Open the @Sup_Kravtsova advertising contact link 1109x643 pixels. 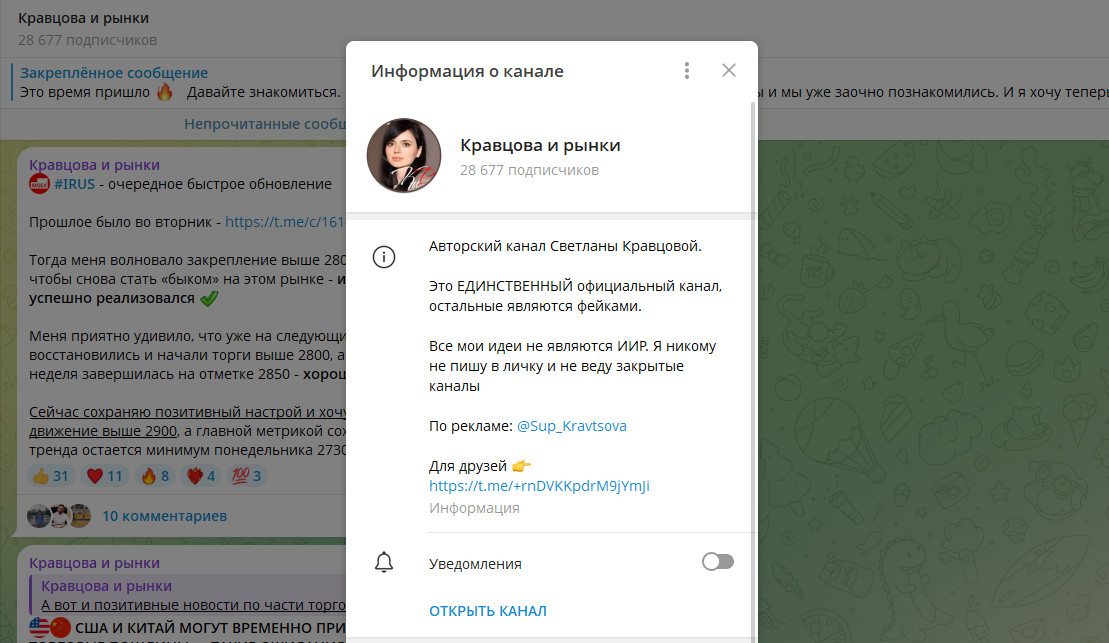point(571,426)
